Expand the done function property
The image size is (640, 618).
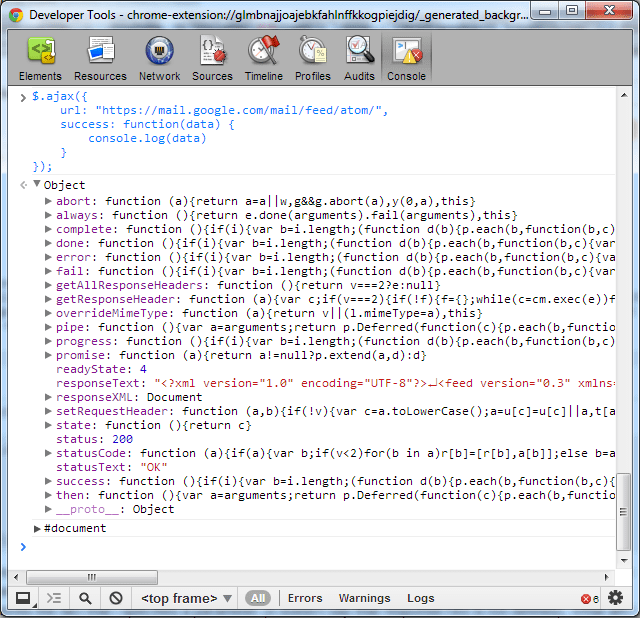[48, 243]
